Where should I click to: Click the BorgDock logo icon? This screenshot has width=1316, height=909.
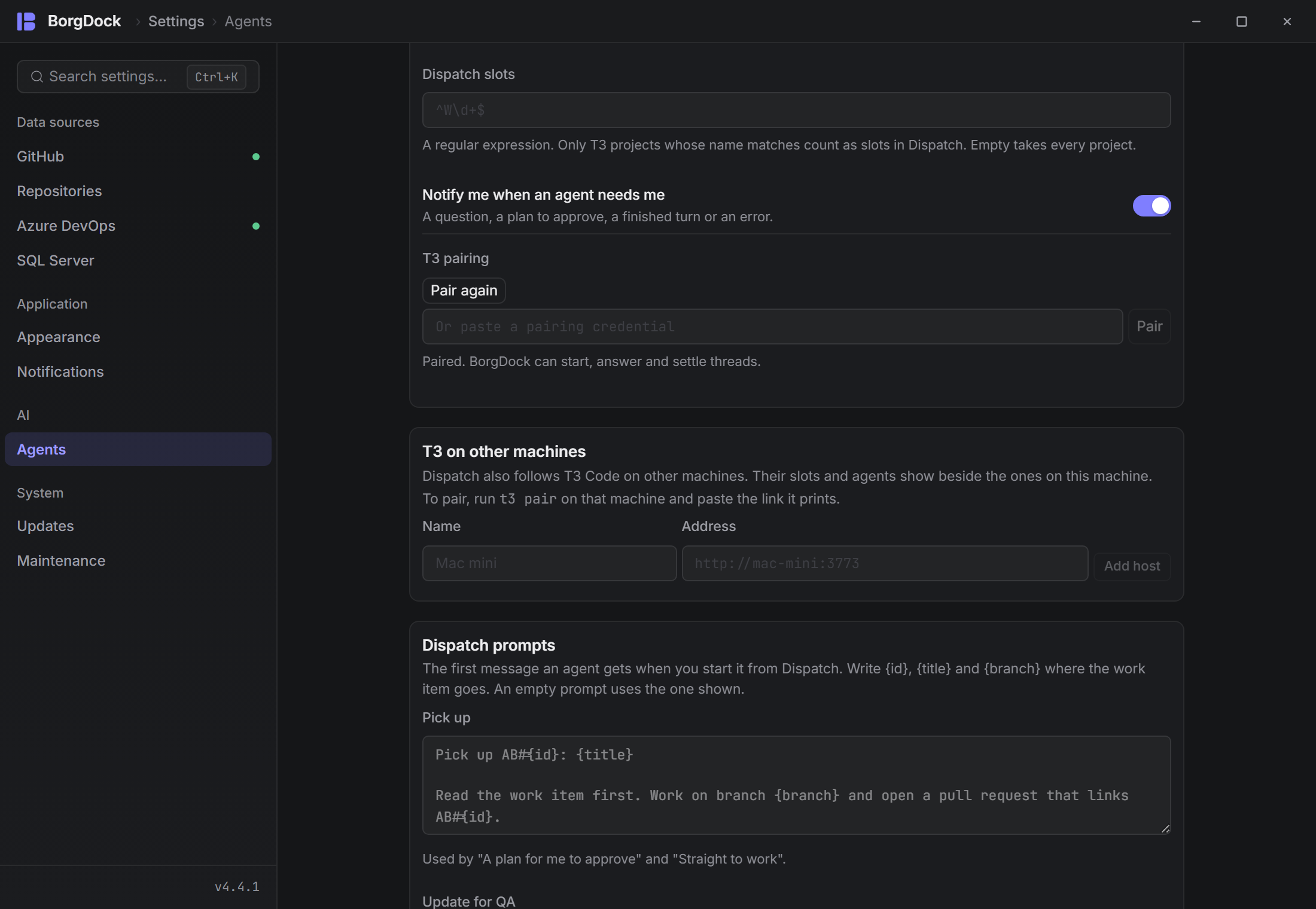coord(26,22)
